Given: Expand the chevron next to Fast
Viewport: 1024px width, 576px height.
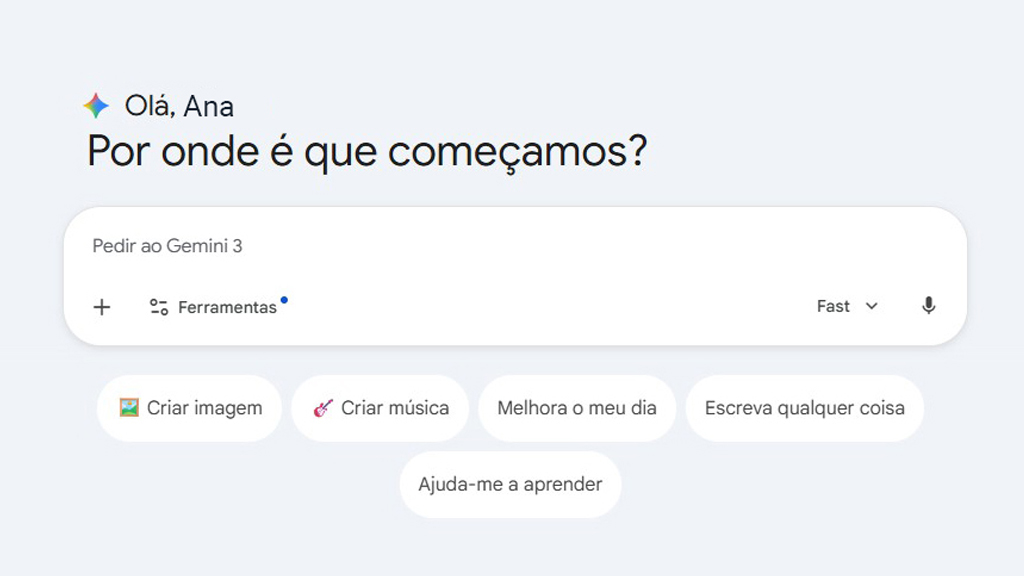Looking at the screenshot, I should [x=871, y=306].
